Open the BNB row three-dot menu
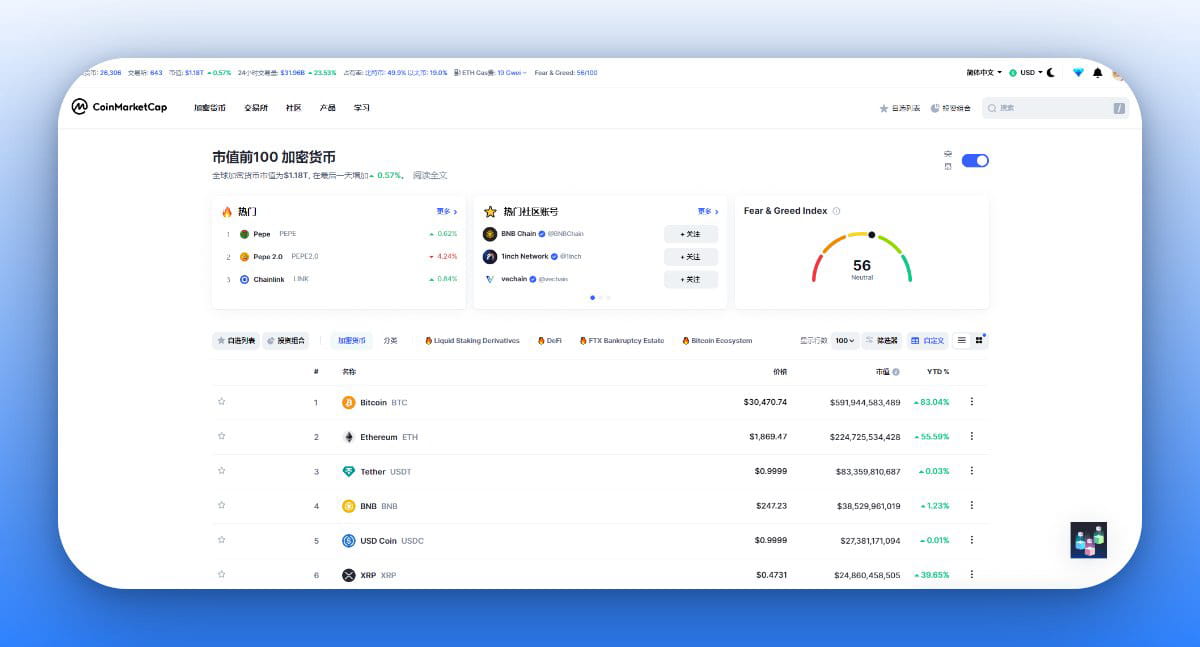1200x647 pixels. click(972, 506)
